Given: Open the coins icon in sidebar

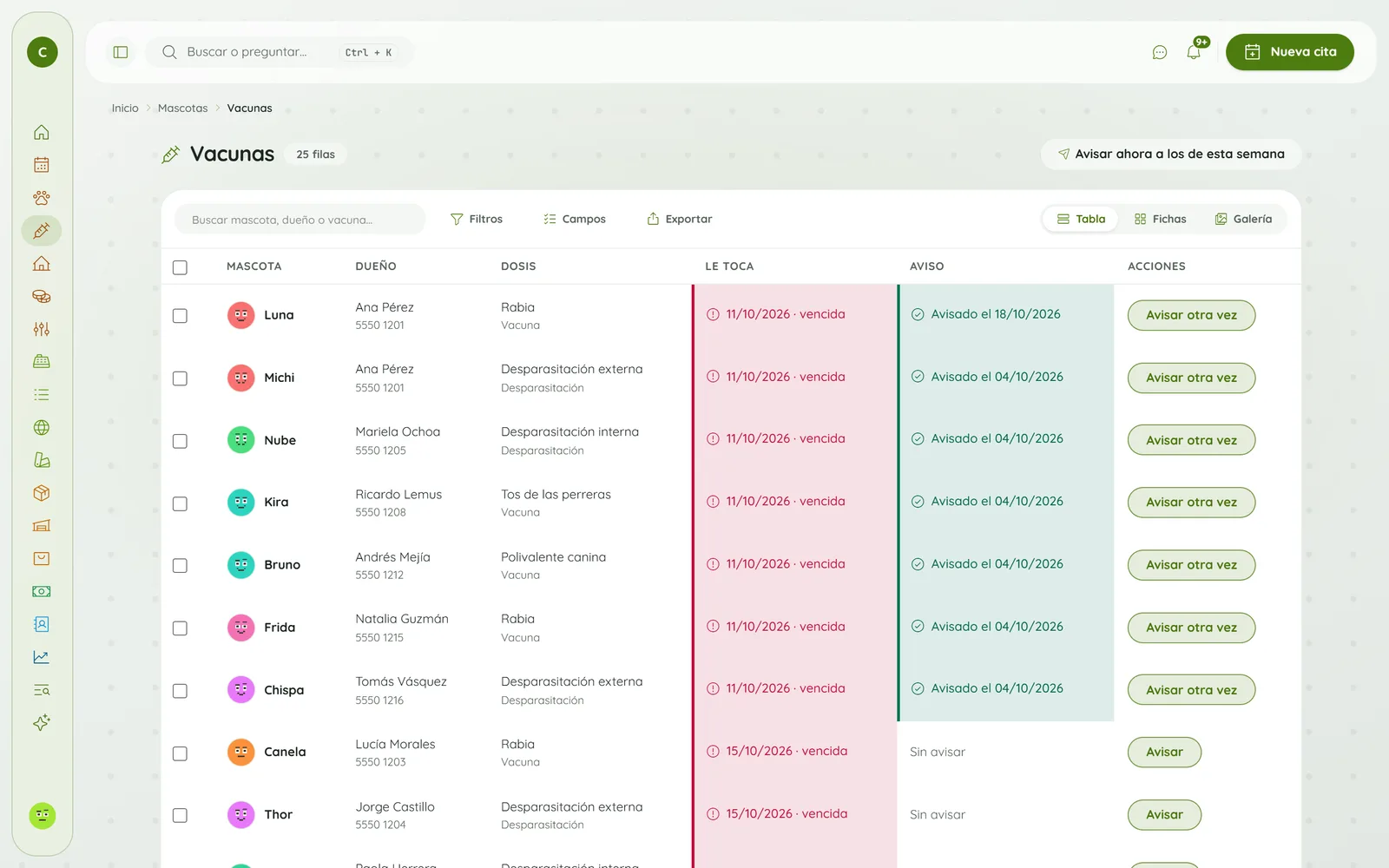Looking at the screenshot, I should pos(42,297).
